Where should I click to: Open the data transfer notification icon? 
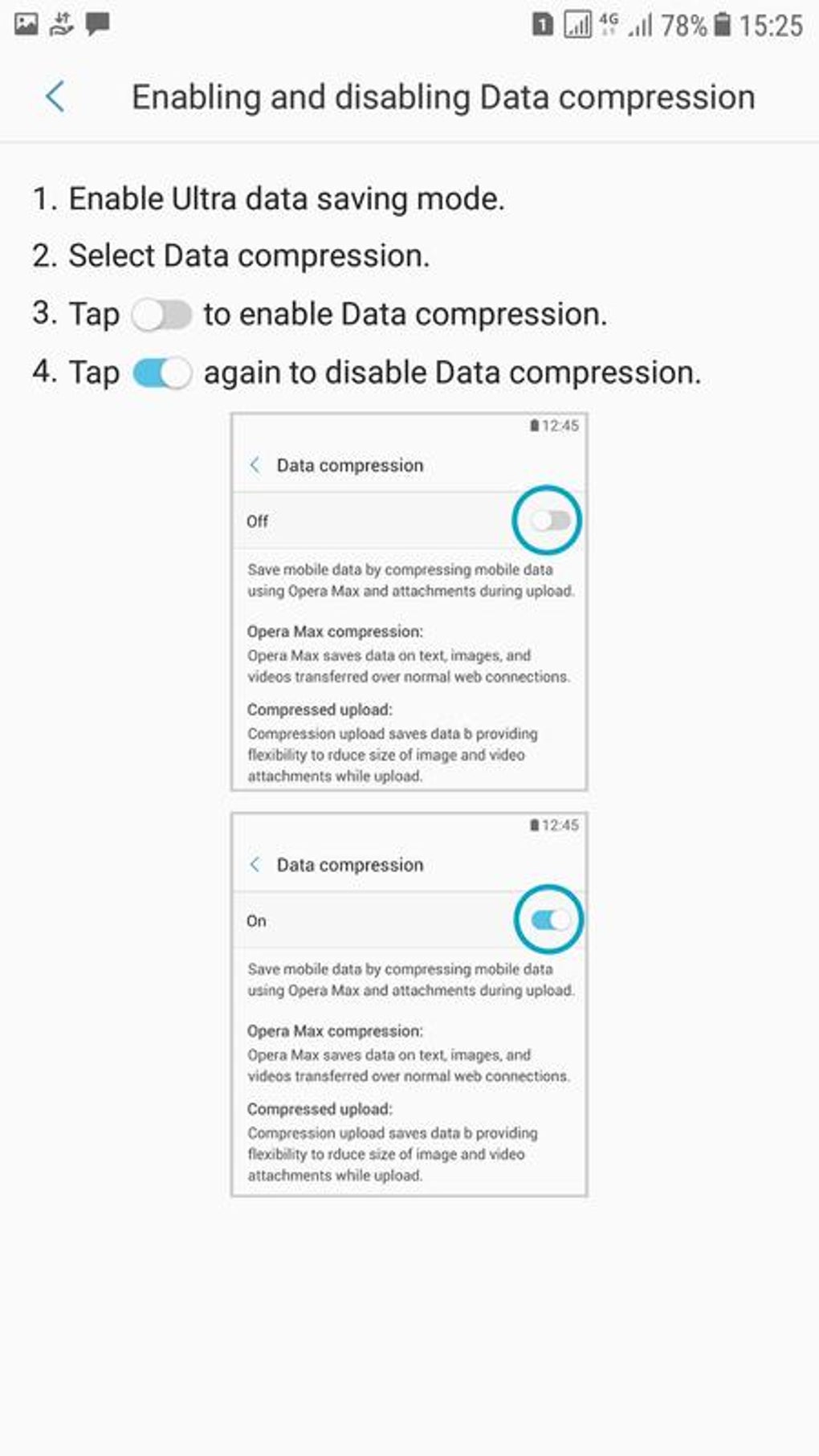pos(61,24)
